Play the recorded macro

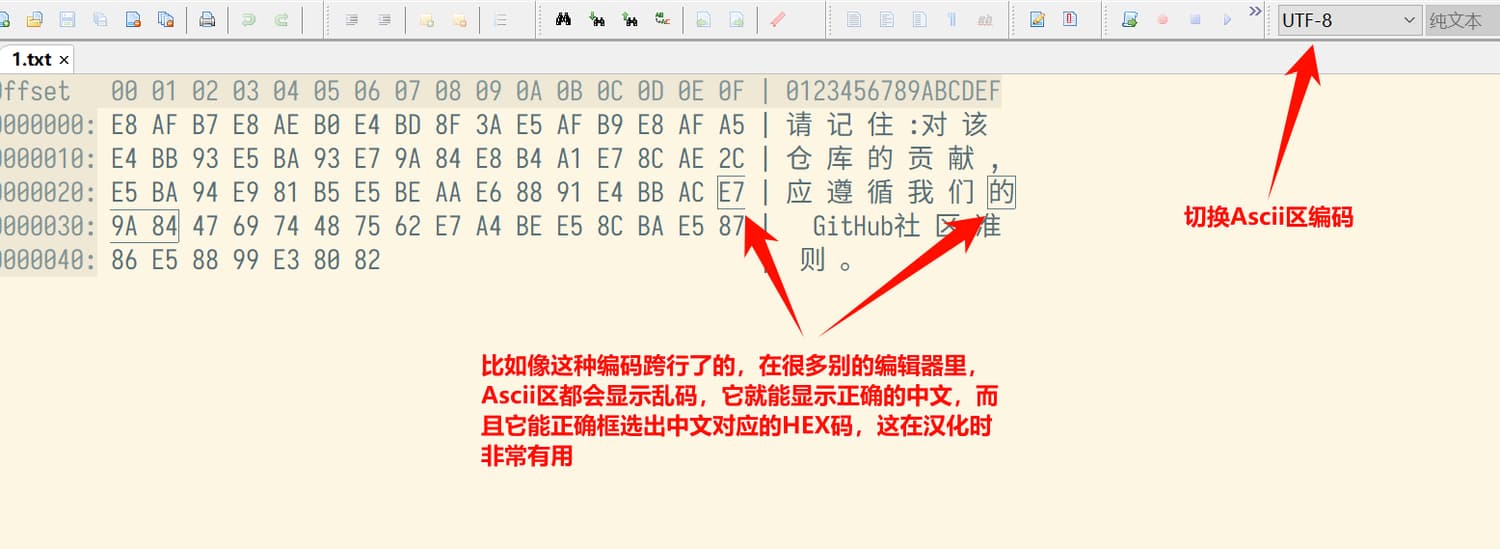(x=1228, y=19)
